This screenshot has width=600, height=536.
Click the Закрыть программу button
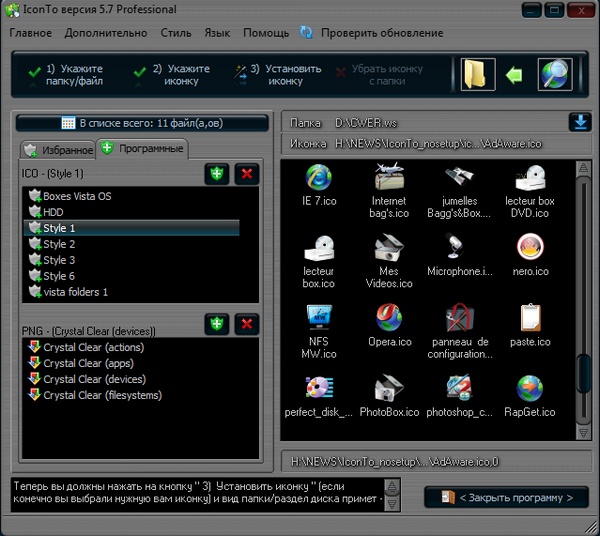tap(506, 497)
